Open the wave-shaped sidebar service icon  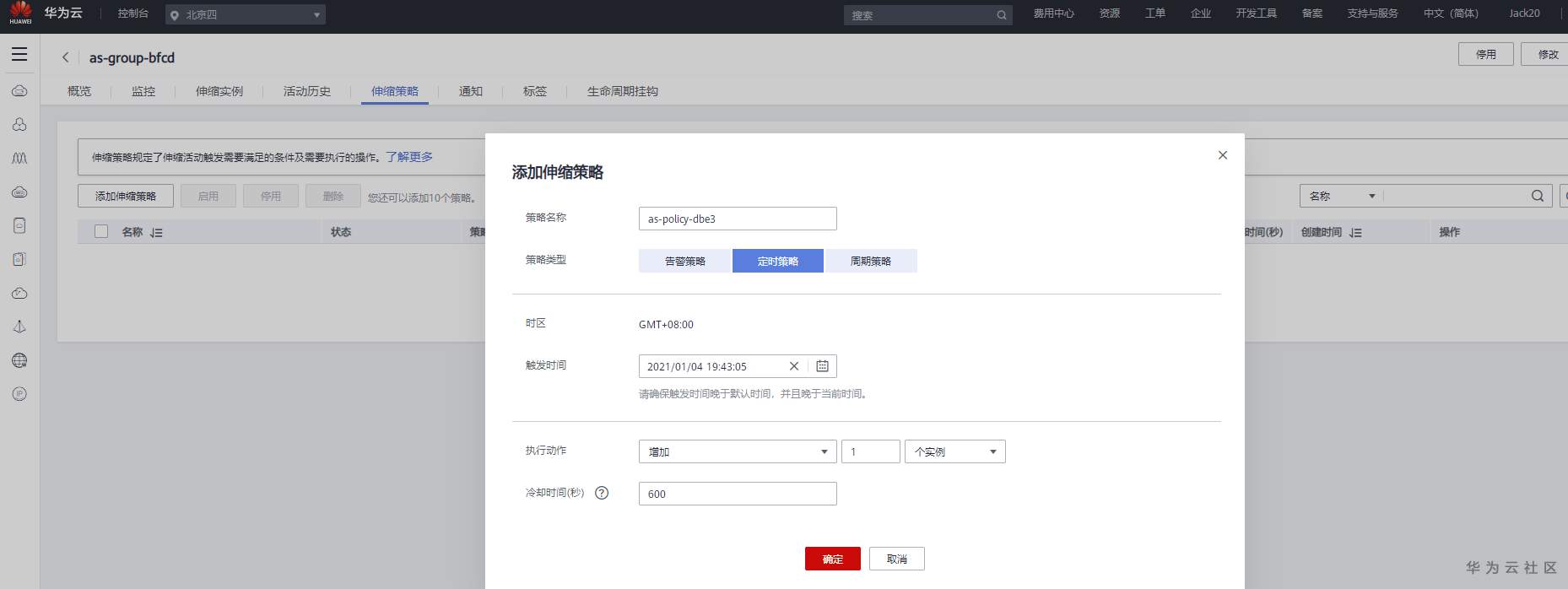(19, 158)
